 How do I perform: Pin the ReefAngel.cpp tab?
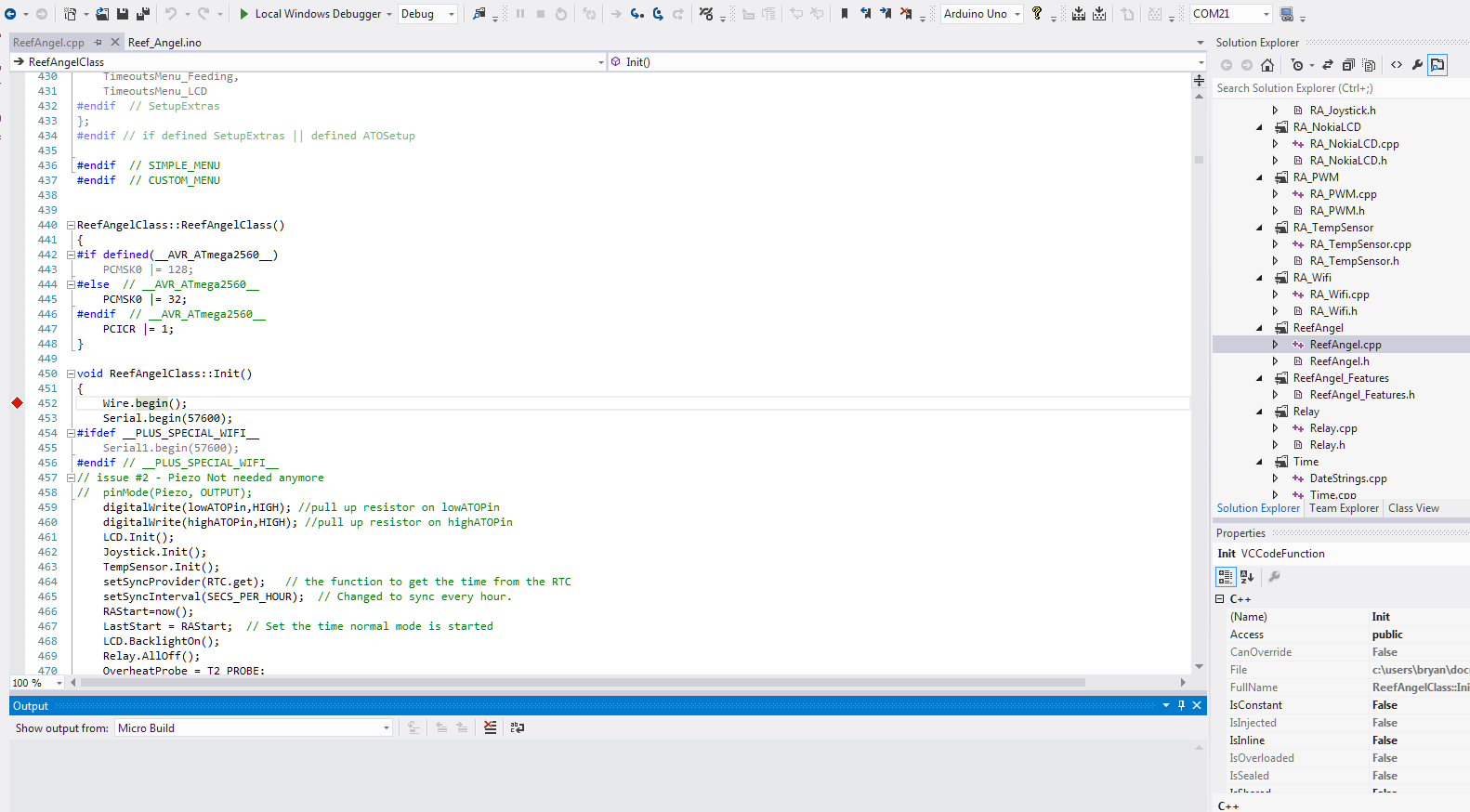click(x=98, y=42)
